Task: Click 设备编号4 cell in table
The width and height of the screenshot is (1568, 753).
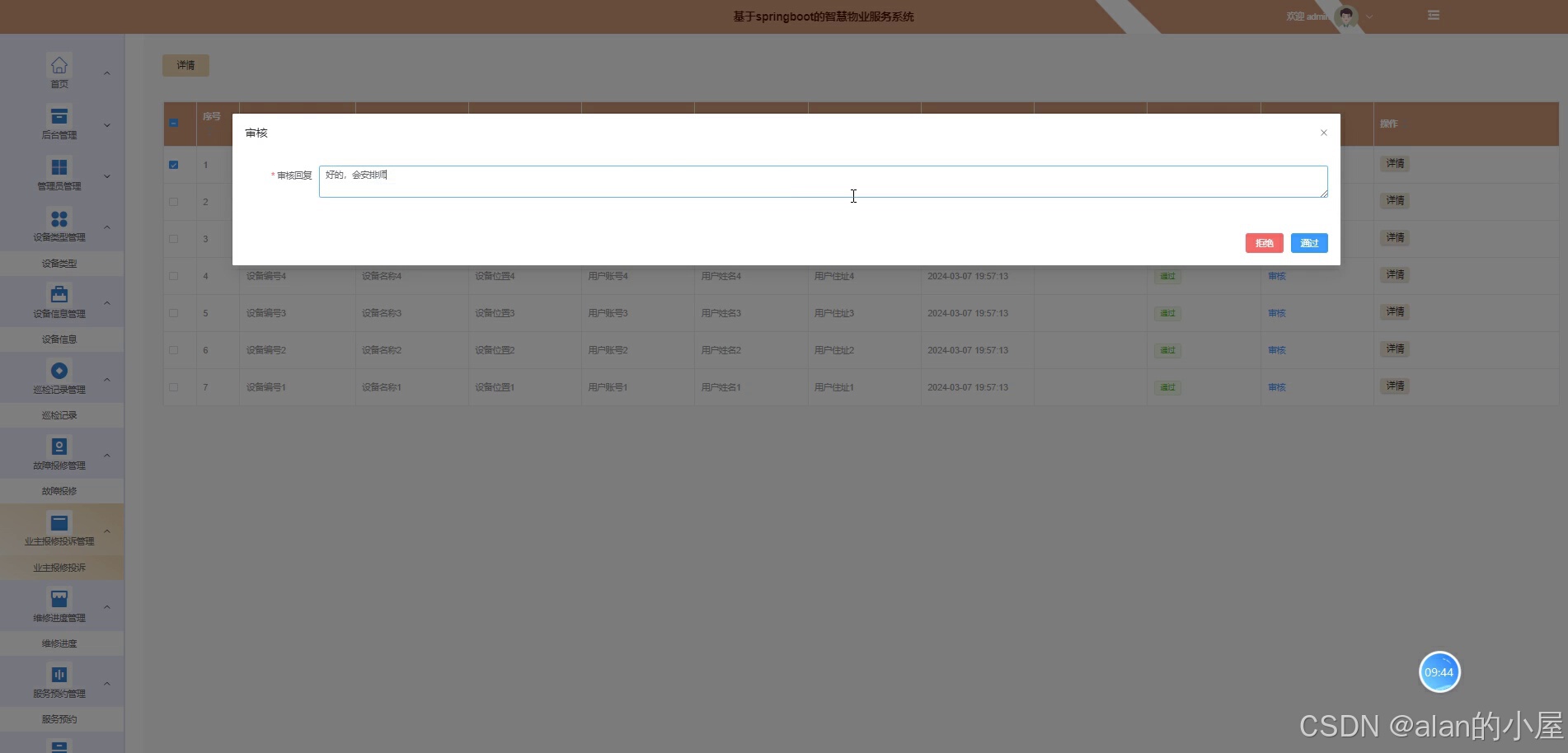Action: pyautogui.click(x=266, y=276)
